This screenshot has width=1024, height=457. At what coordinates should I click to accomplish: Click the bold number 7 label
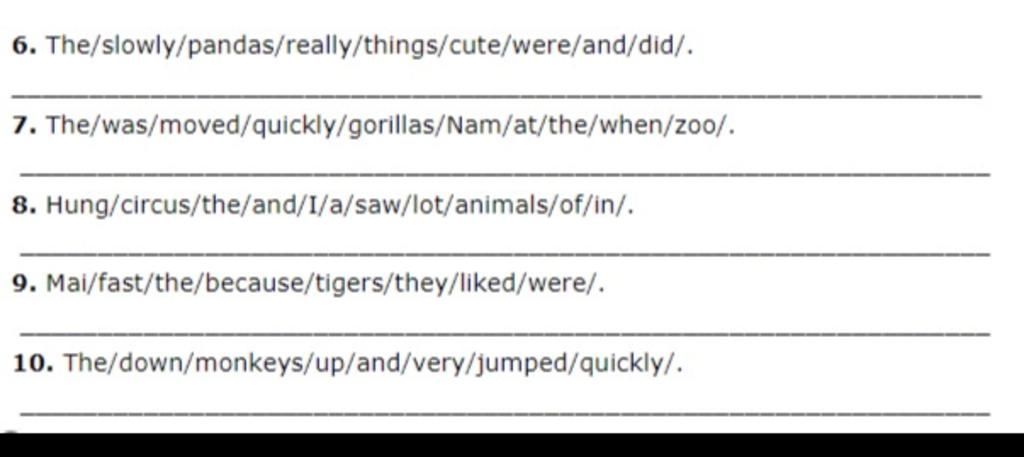(24, 125)
